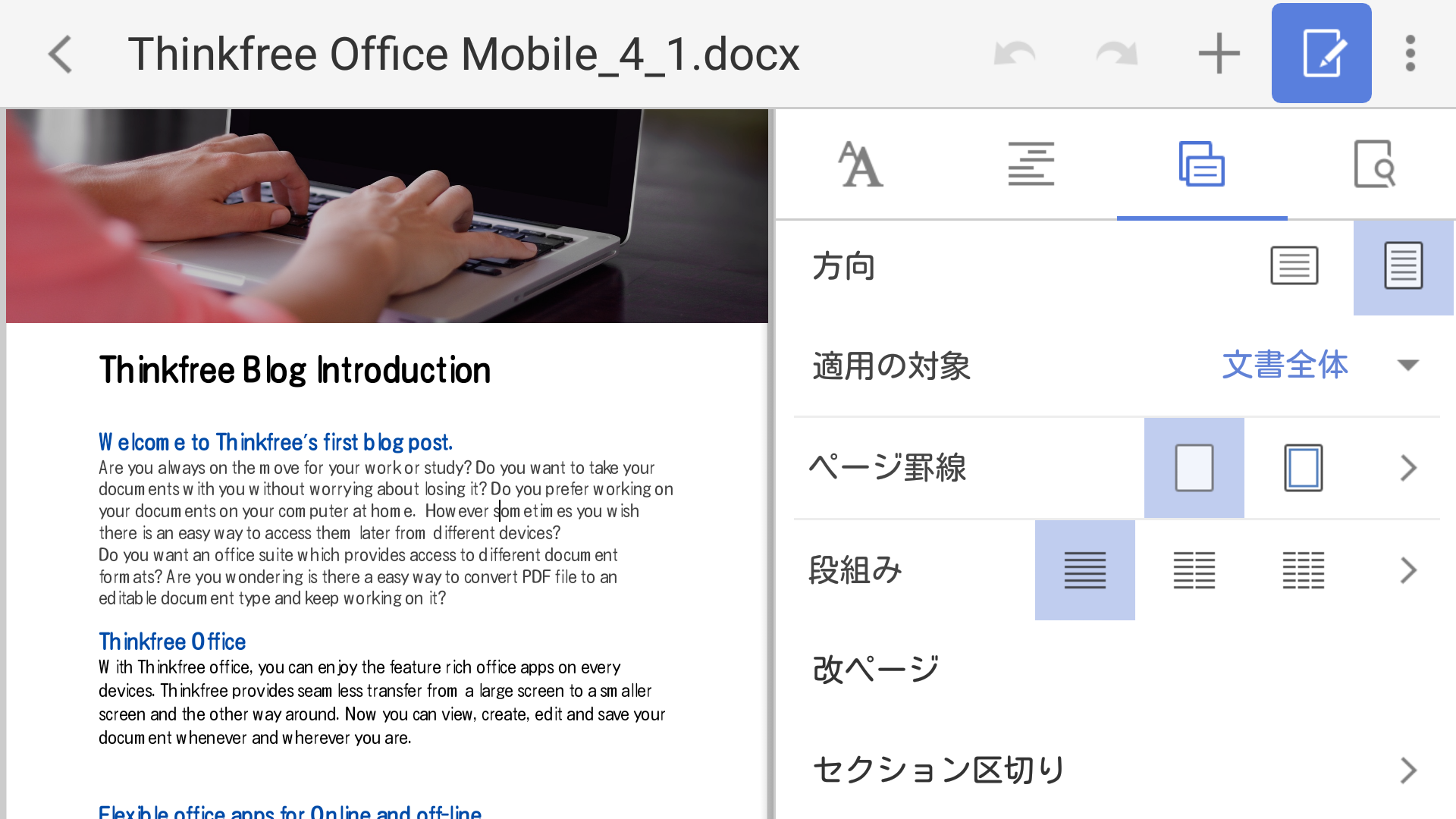
Task: Place cursor in 'Are you always on the move' paragraph
Action: 385,533
